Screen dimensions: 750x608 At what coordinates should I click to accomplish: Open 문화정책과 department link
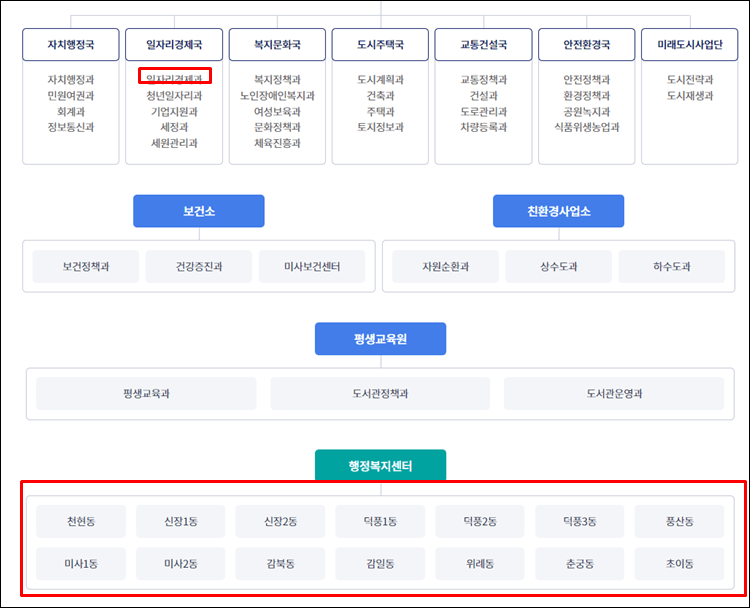click(x=277, y=127)
